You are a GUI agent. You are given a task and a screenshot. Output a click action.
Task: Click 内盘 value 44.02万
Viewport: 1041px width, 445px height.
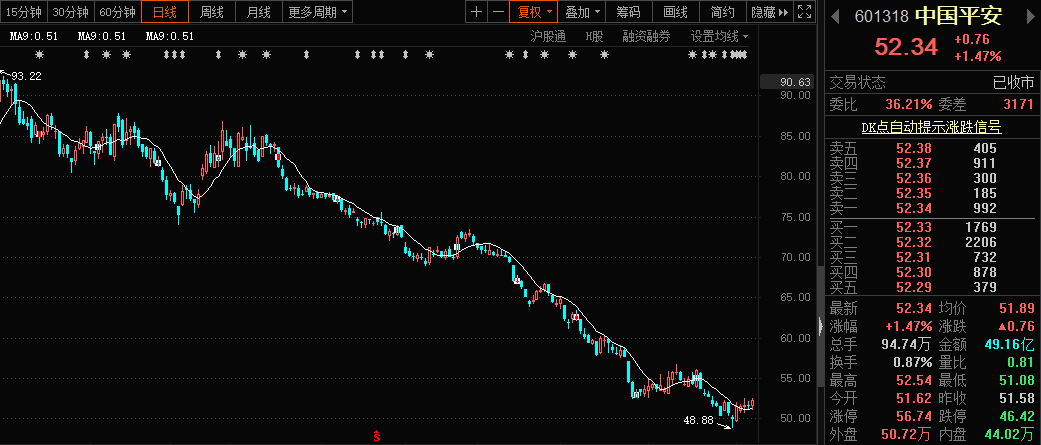click(x=1009, y=435)
